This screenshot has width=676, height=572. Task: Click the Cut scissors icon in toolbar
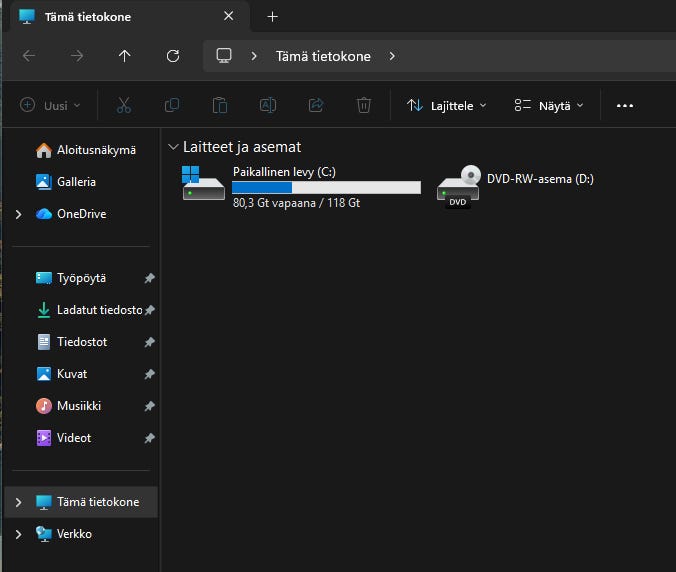[x=124, y=105]
